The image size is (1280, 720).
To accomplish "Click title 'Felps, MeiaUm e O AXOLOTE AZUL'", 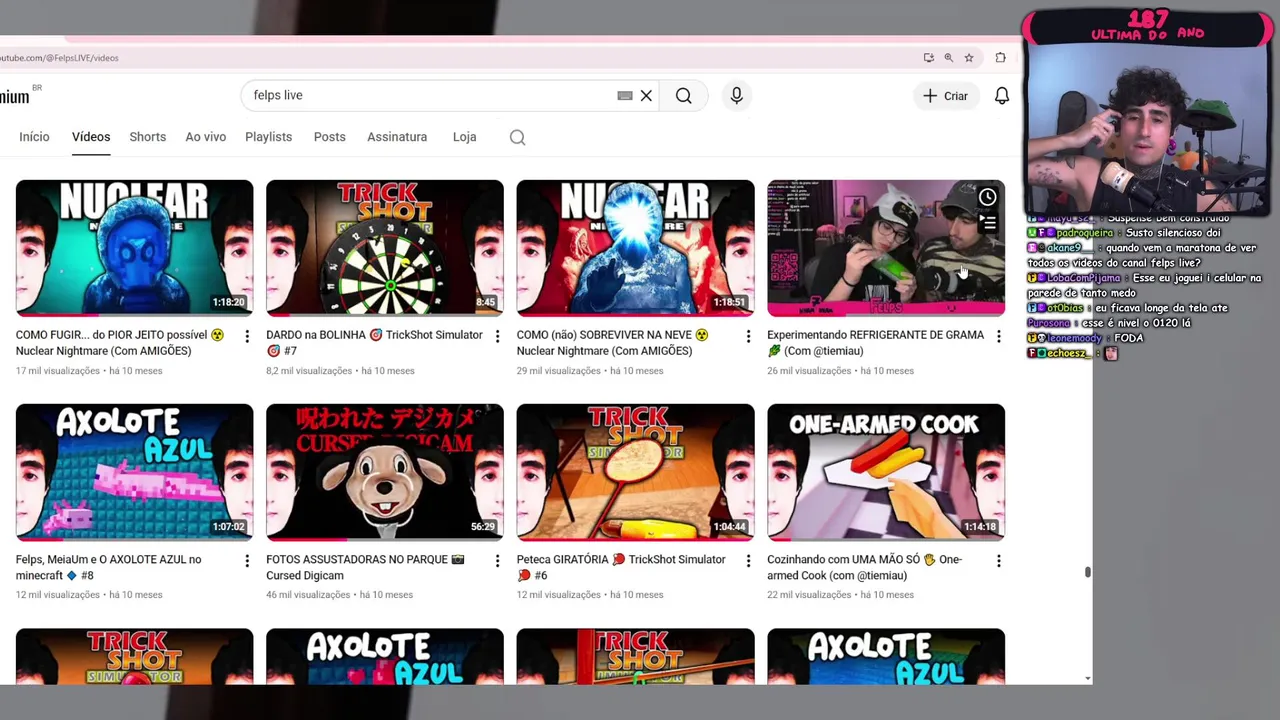I will pyautogui.click(x=109, y=568).
